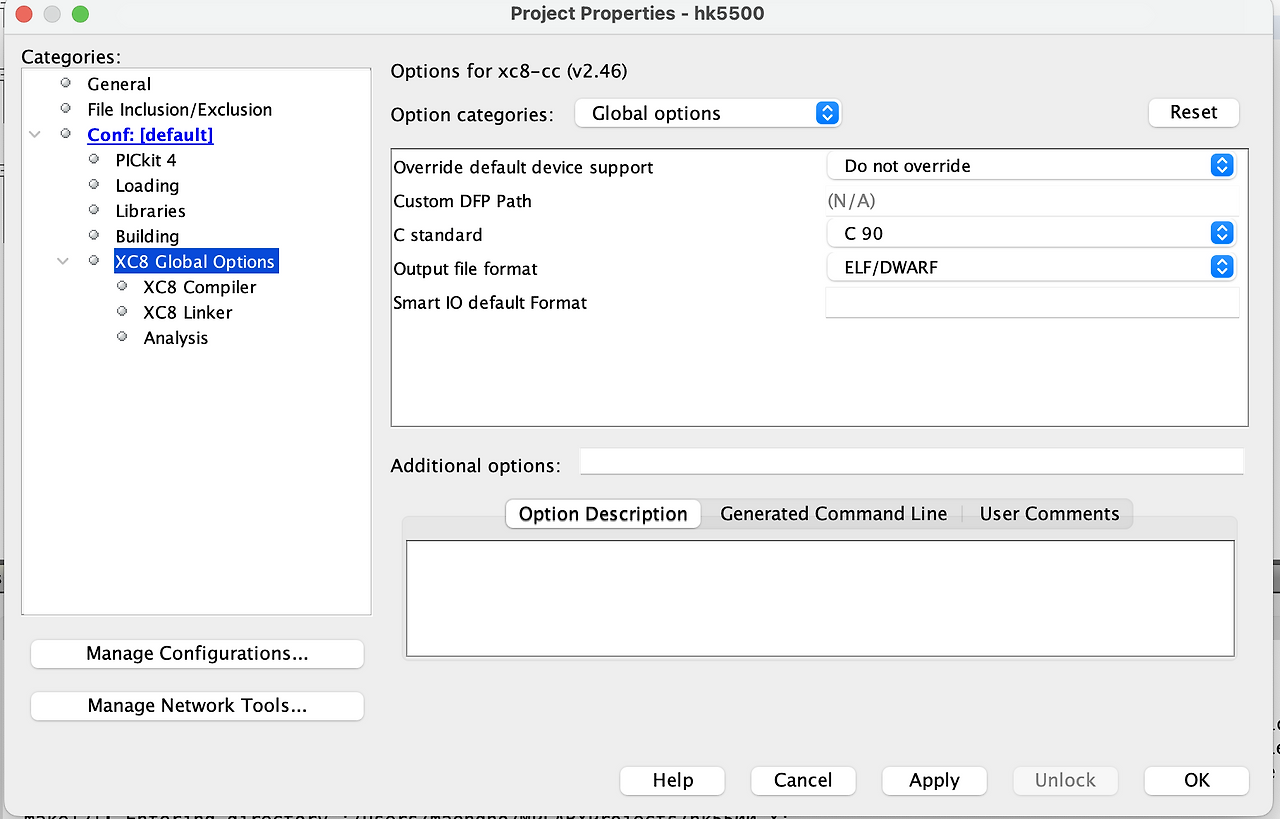Collapse the XC8 Global Options node
Image resolution: width=1280 pixels, height=819 pixels.
(x=62, y=260)
